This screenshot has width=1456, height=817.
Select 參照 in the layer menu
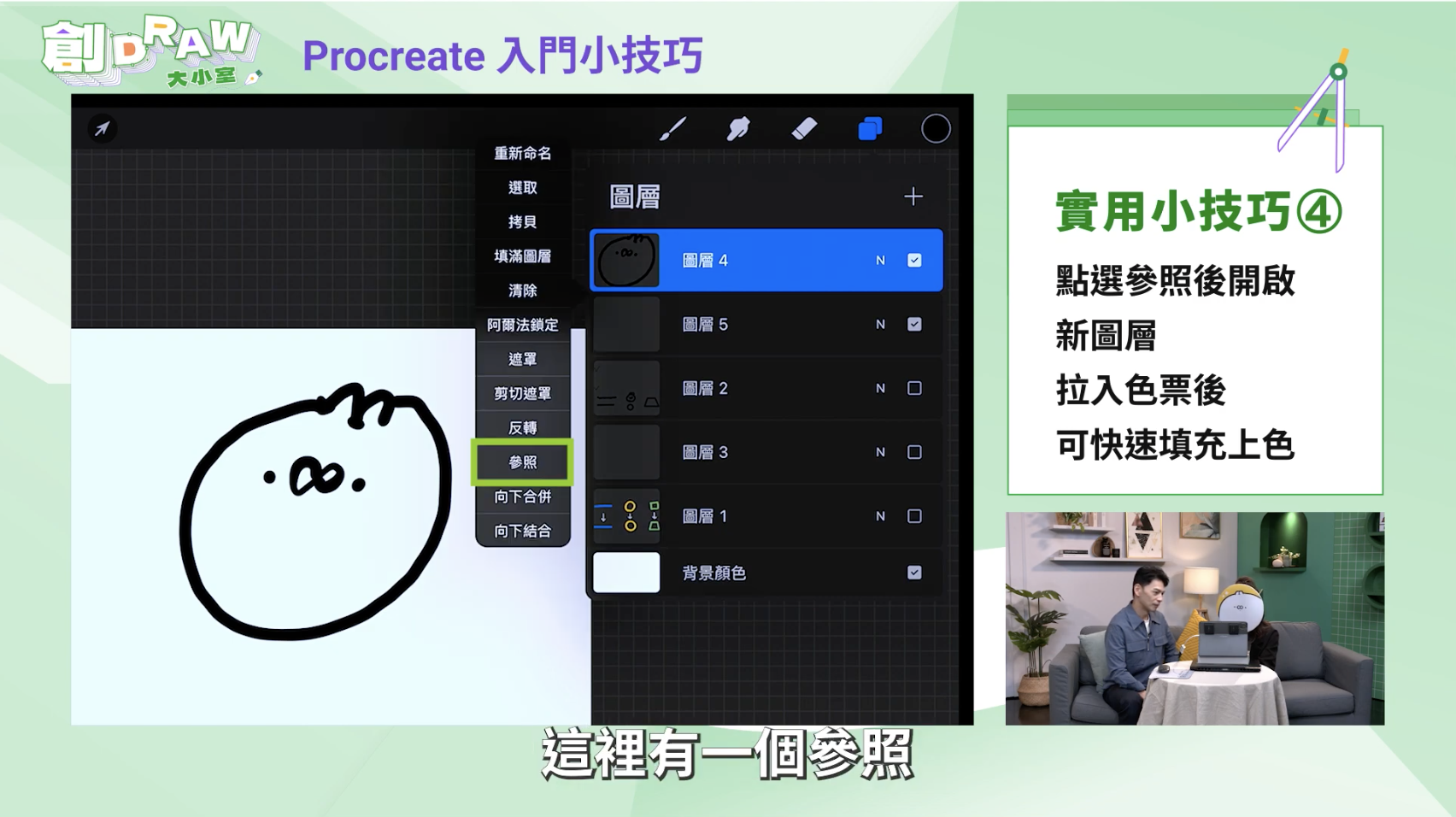tap(522, 462)
